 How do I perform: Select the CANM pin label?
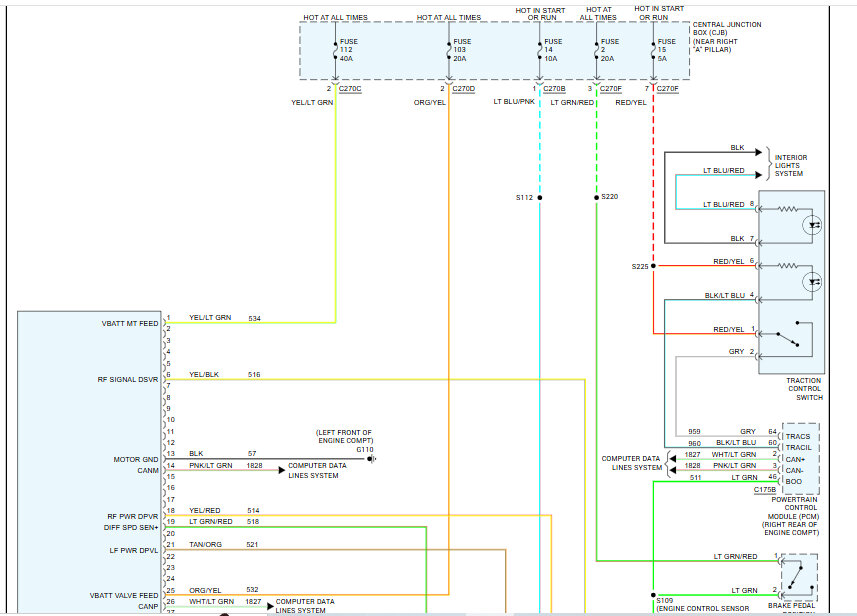[x=148, y=470]
